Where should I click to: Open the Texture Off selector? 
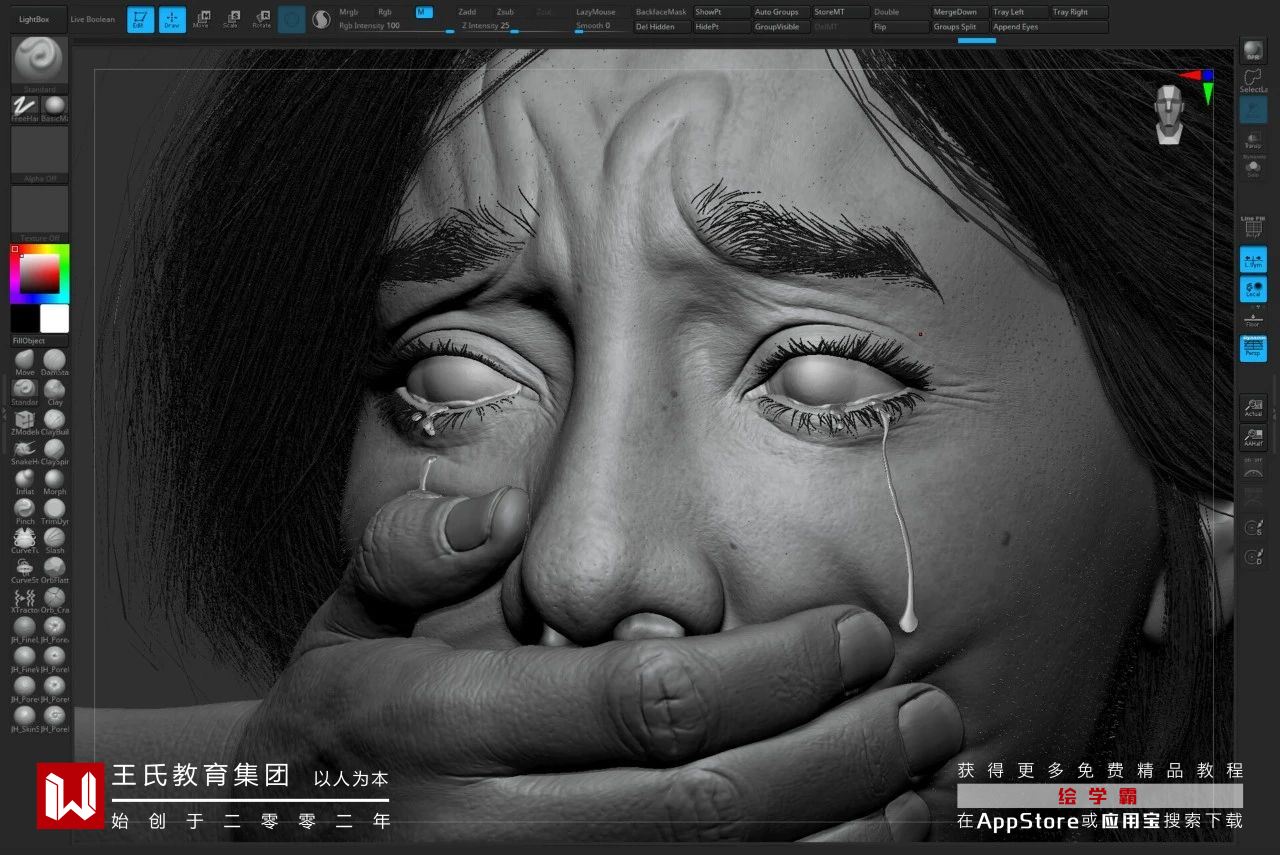click(40, 212)
